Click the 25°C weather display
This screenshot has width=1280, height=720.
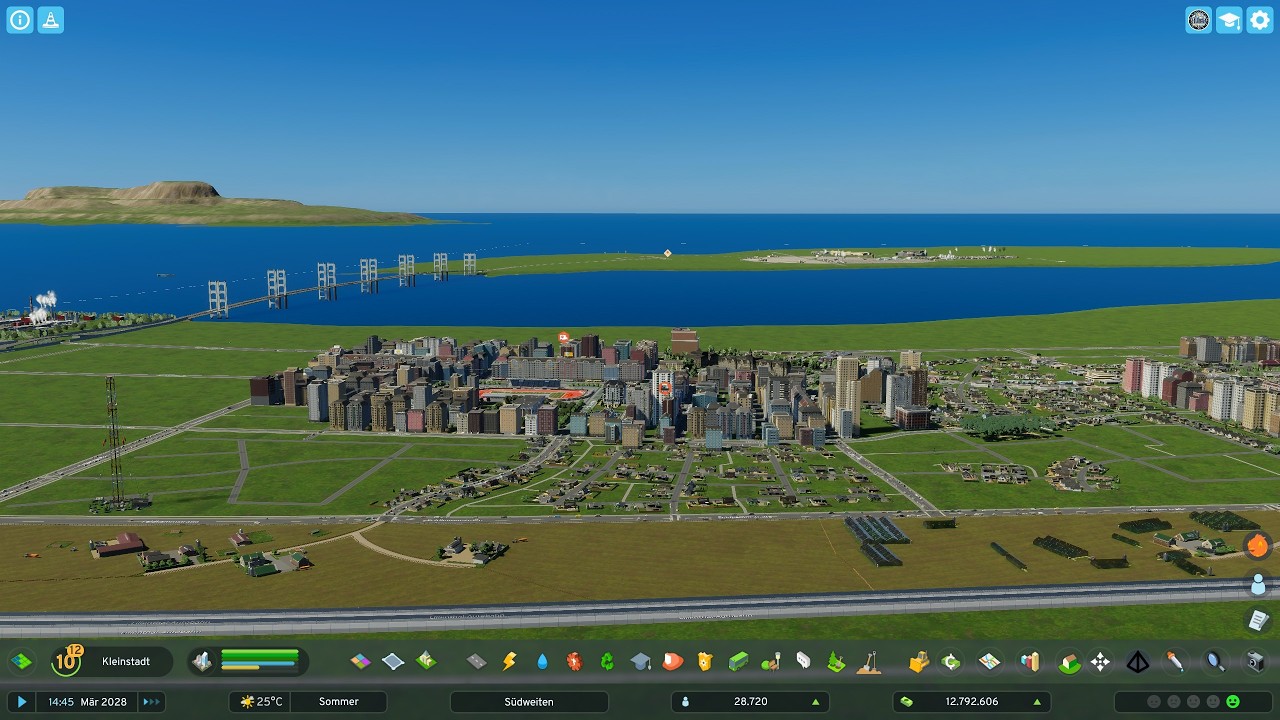coord(261,702)
